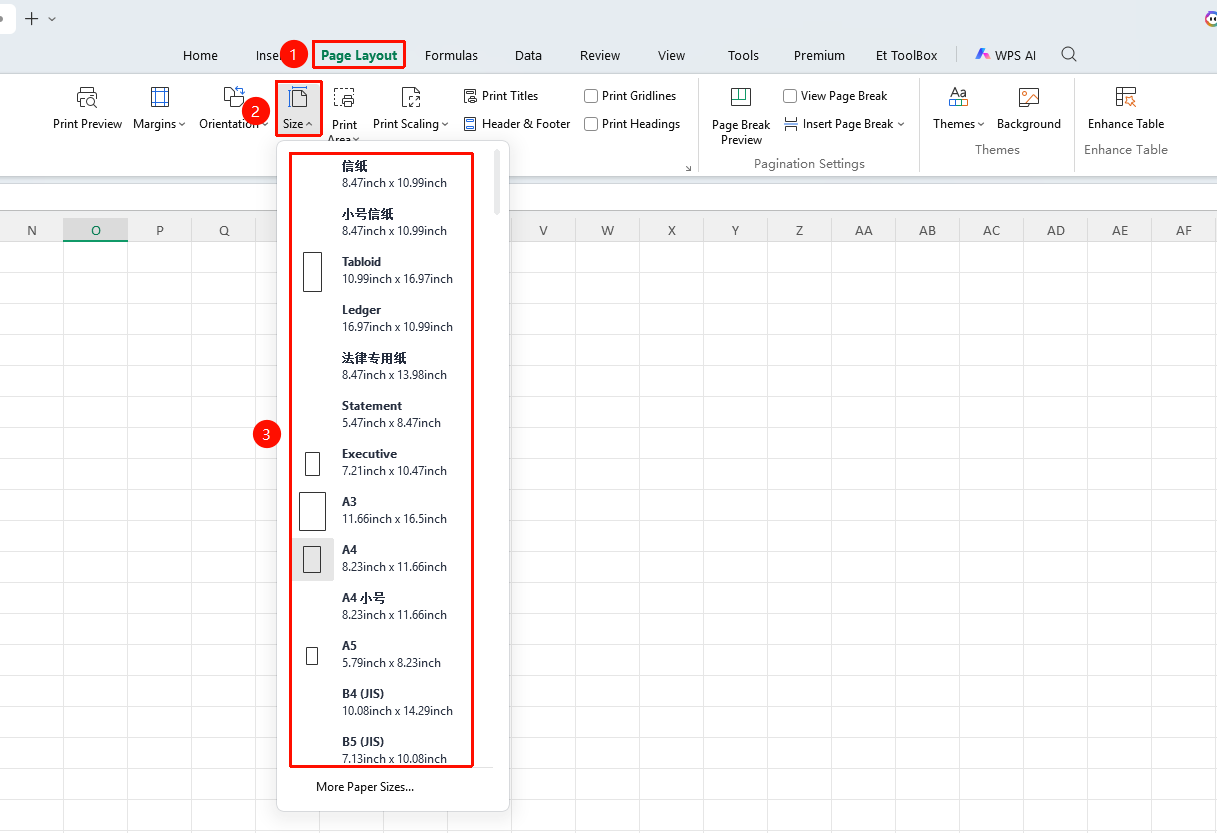This screenshot has width=1217, height=833.
Task: Click the Enhance Table icon
Action: tap(1126, 97)
